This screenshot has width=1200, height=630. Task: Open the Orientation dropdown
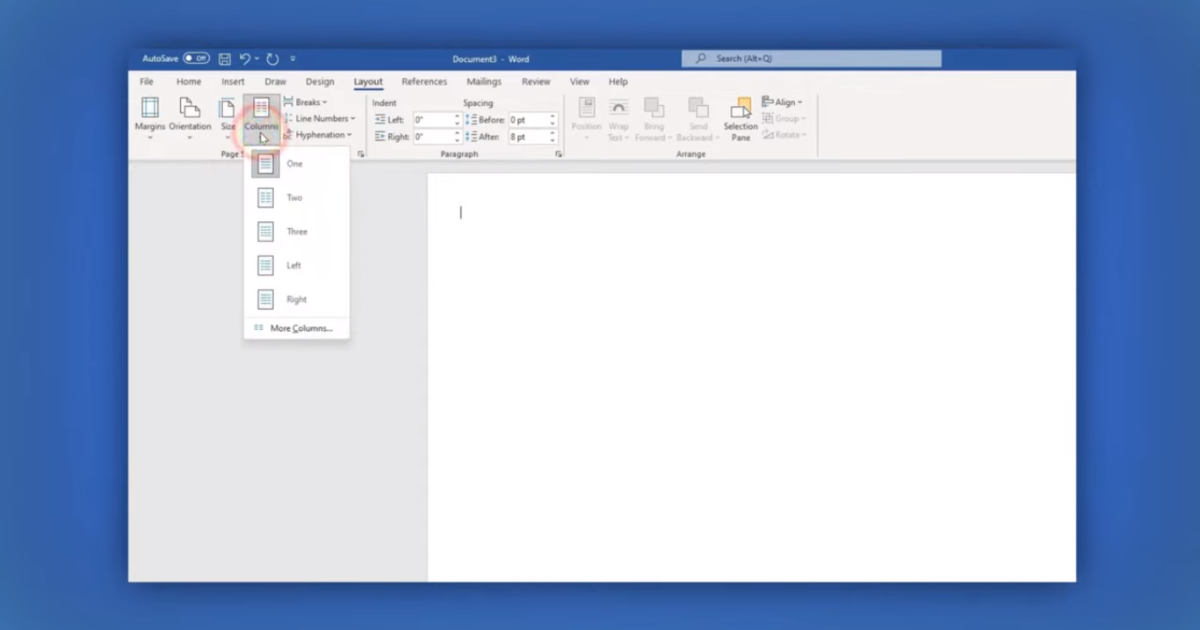pyautogui.click(x=190, y=118)
